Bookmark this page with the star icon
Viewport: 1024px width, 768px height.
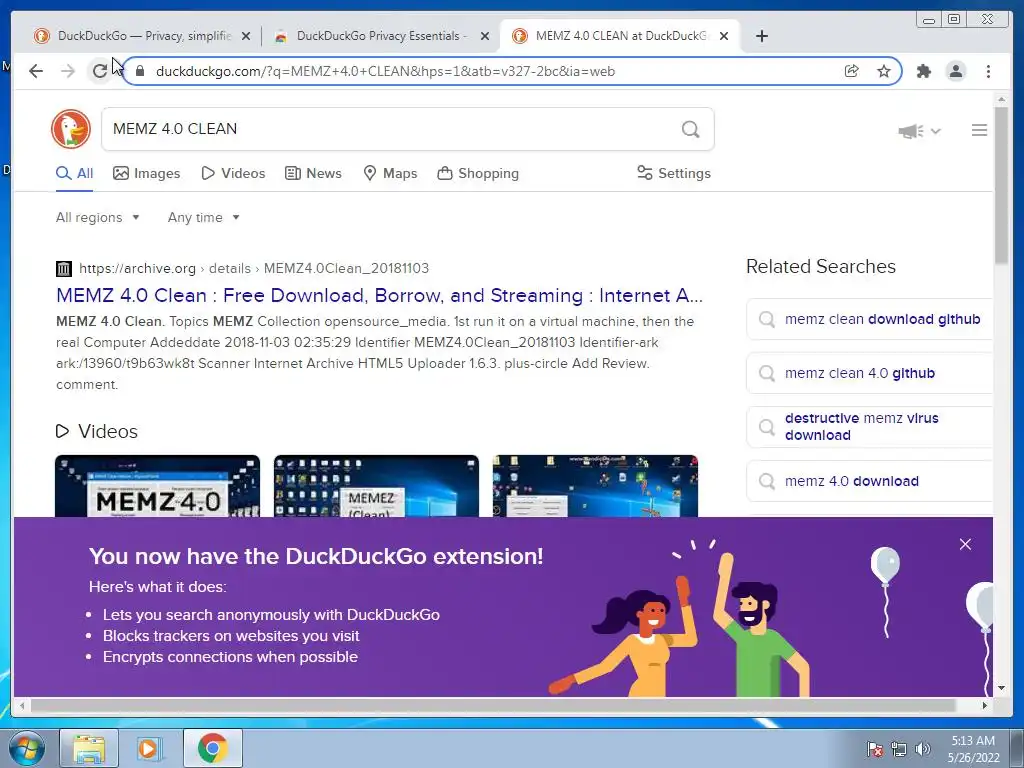tap(884, 71)
